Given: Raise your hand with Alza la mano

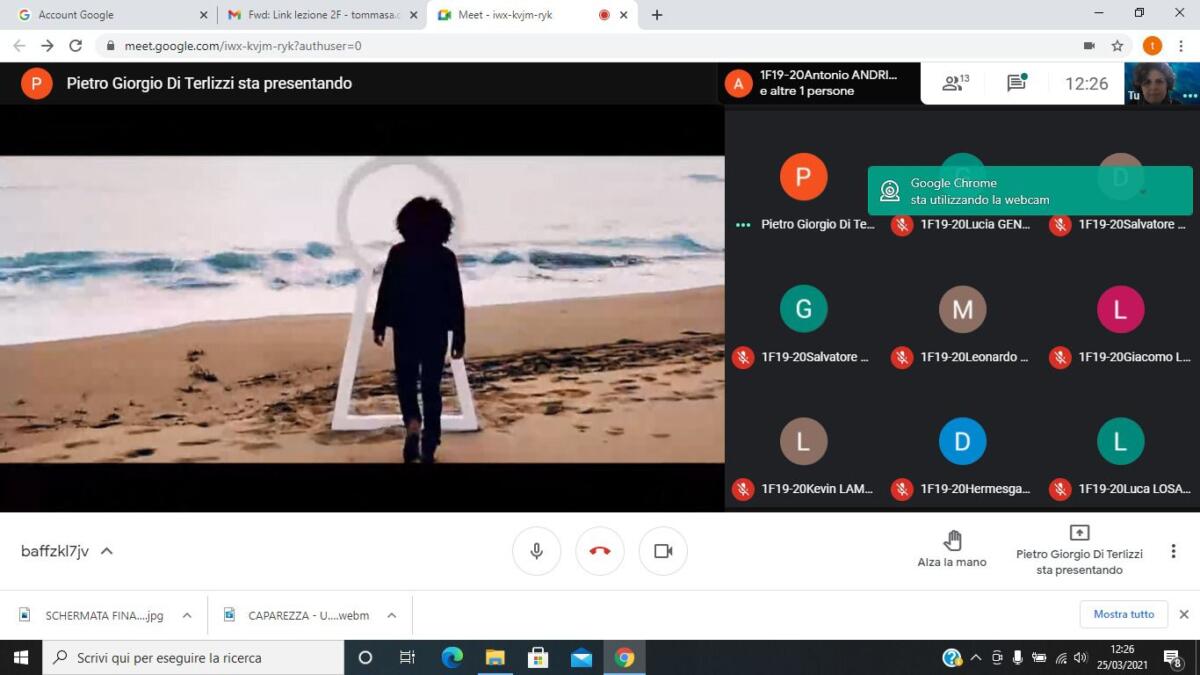Looking at the screenshot, I should tap(952, 549).
